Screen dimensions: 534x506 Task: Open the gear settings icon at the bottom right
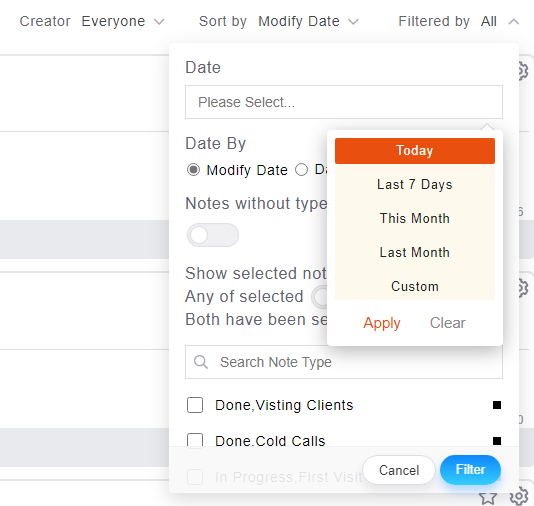pyautogui.click(x=519, y=496)
